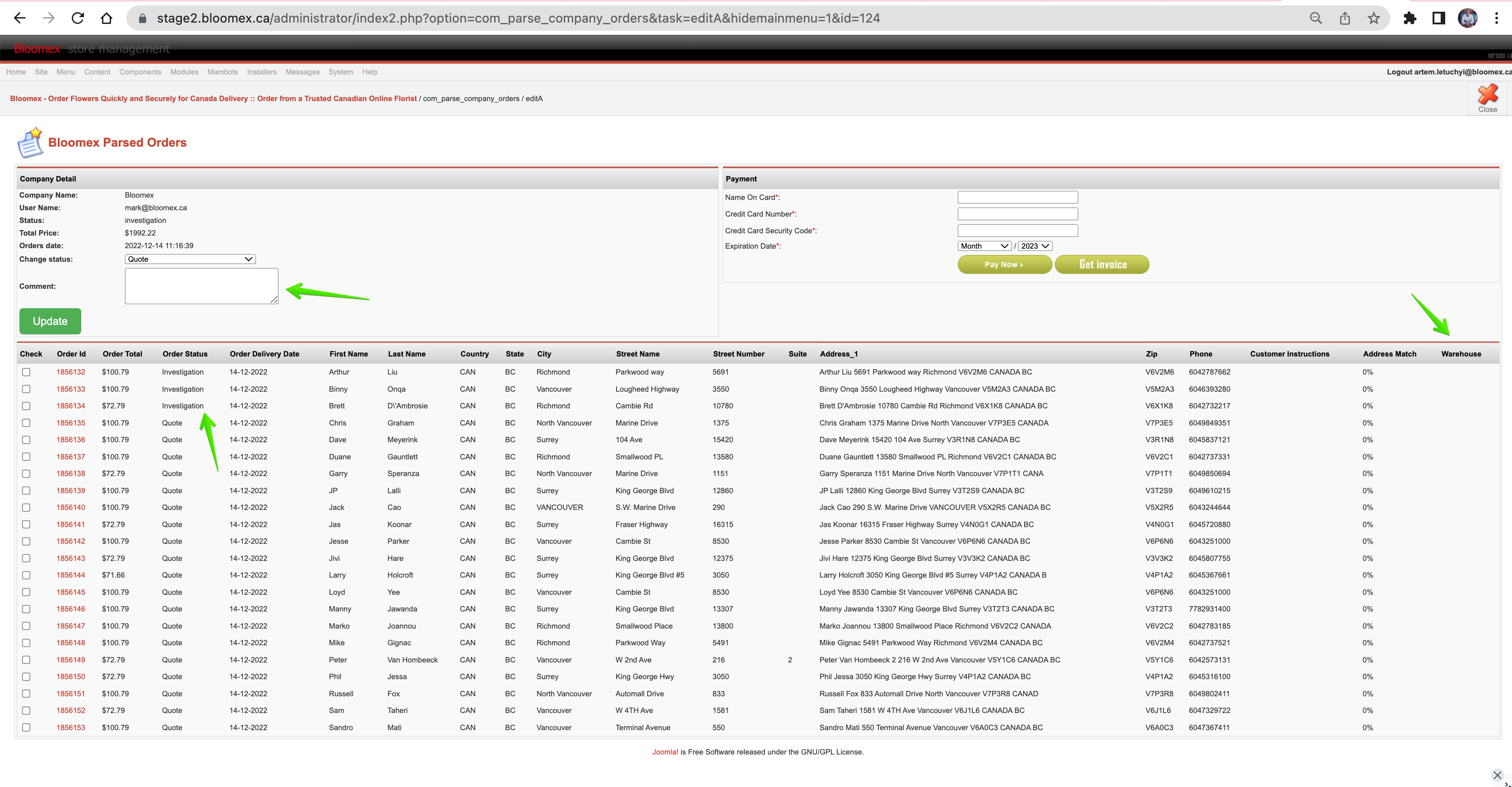Enable checkbox for order 1856144
Image resolution: width=1512 pixels, height=787 pixels.
click(x=27, y=575)
